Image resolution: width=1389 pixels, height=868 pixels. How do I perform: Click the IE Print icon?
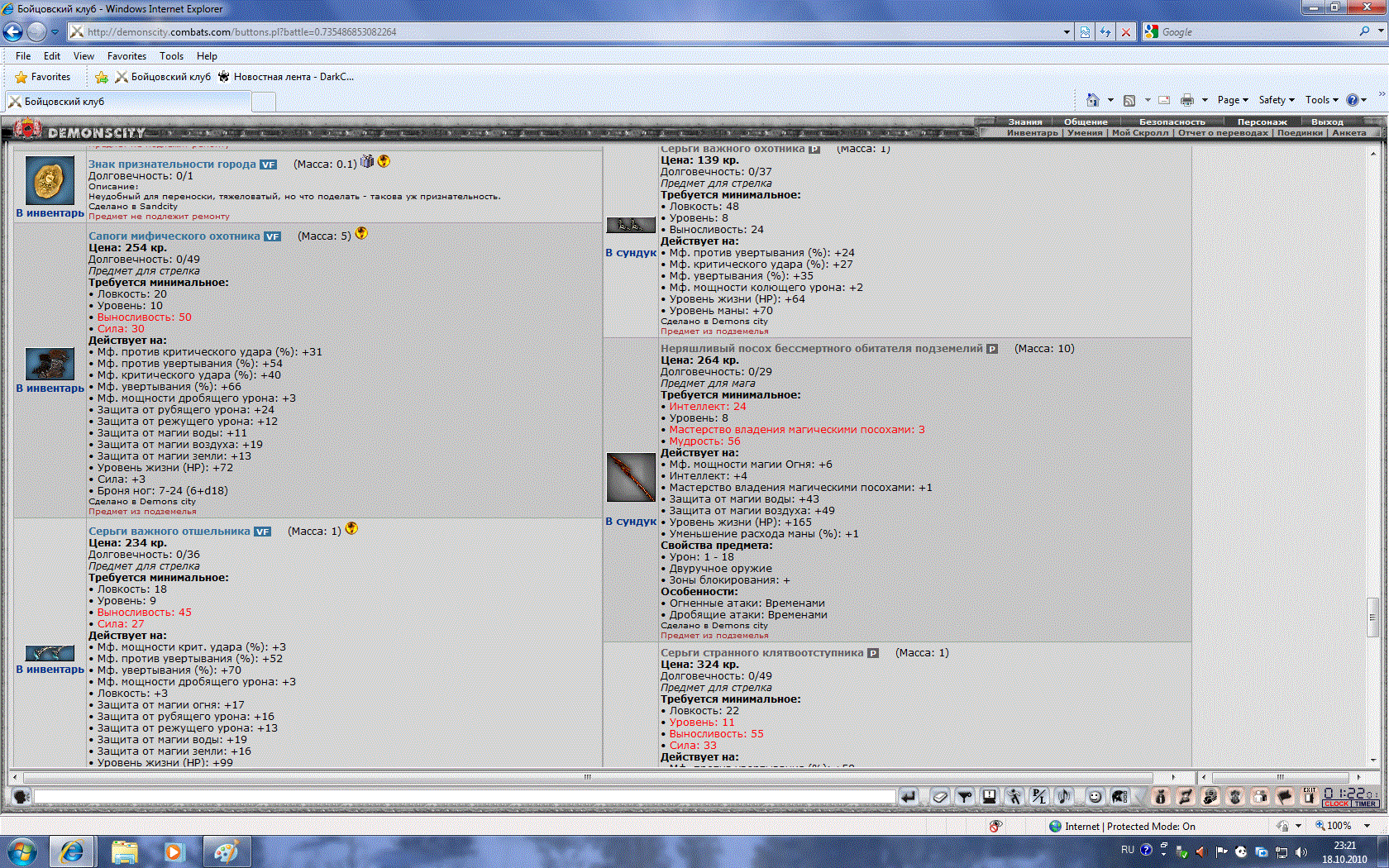[x=1187, y=100]
